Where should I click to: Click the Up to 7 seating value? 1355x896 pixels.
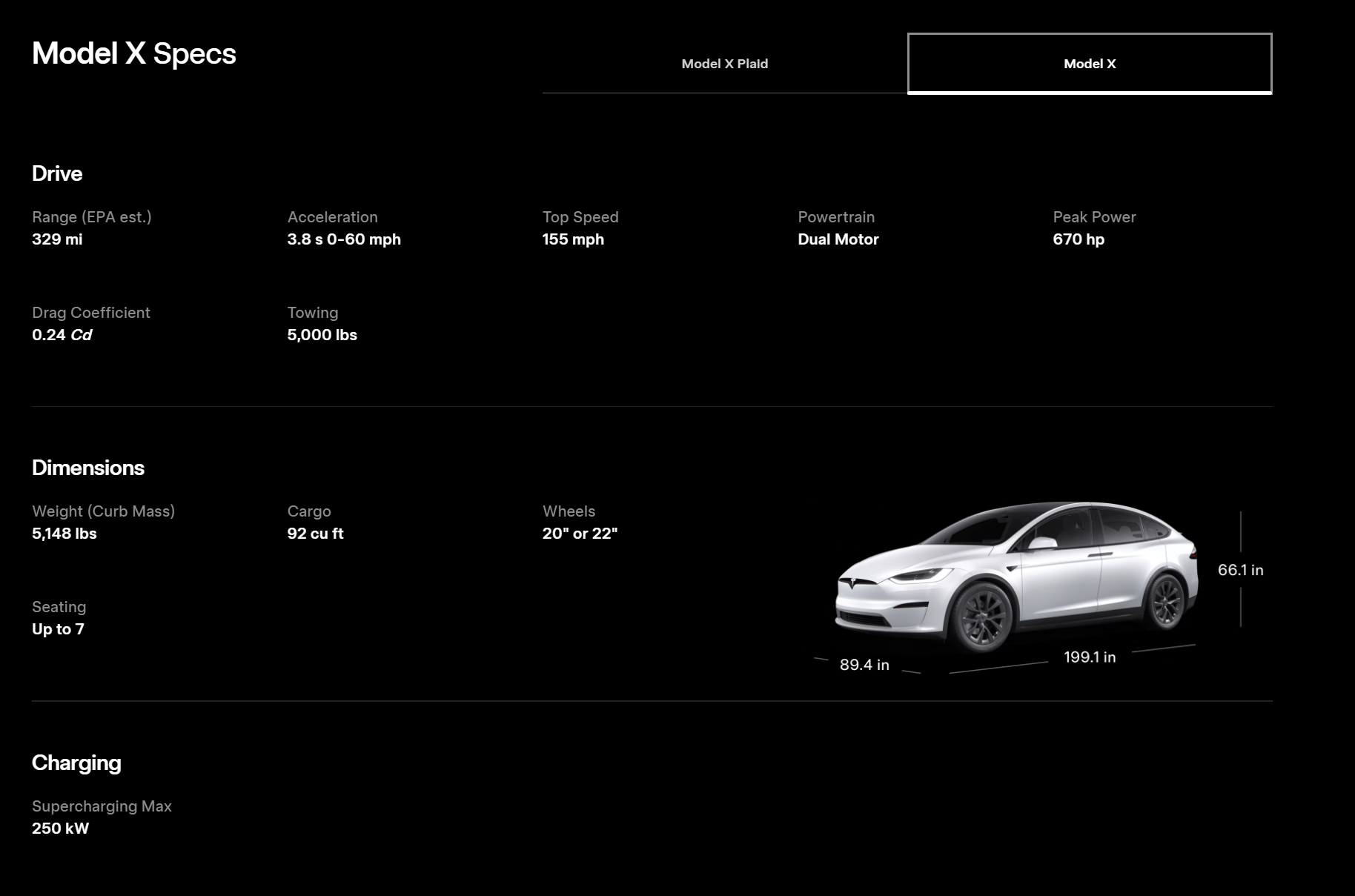point(58,629)
